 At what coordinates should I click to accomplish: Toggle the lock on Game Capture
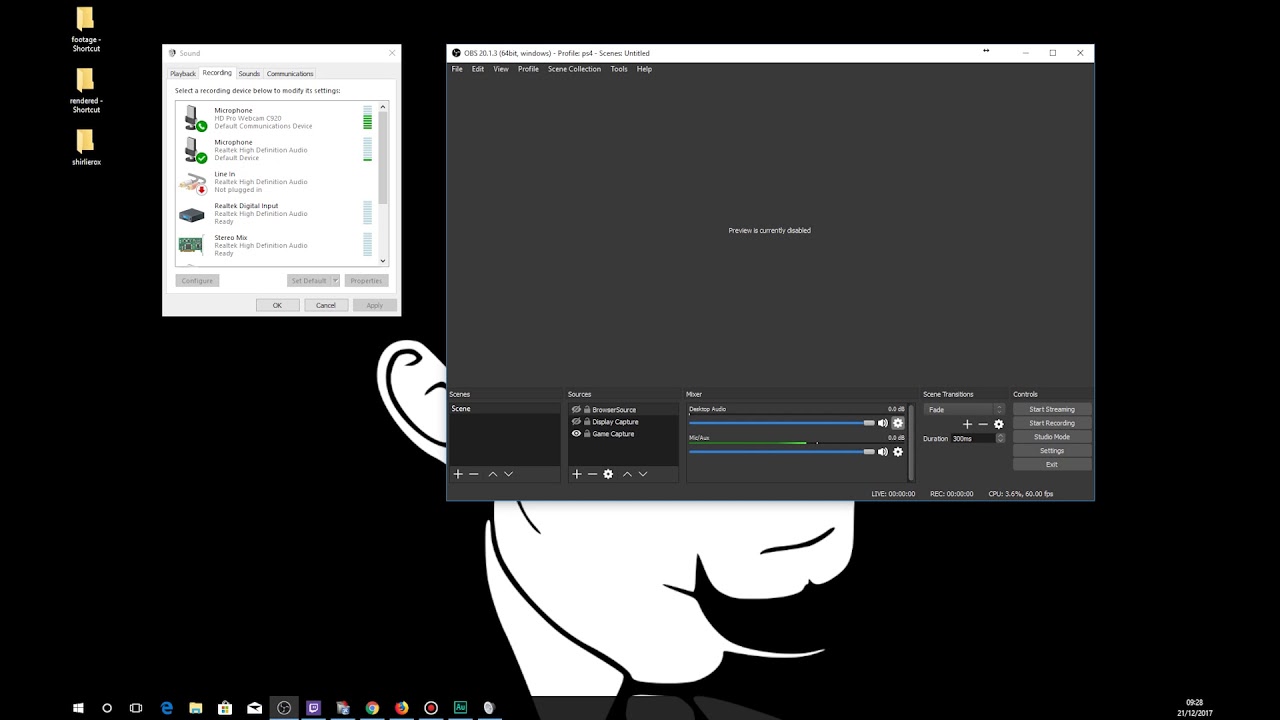point(587,434)
